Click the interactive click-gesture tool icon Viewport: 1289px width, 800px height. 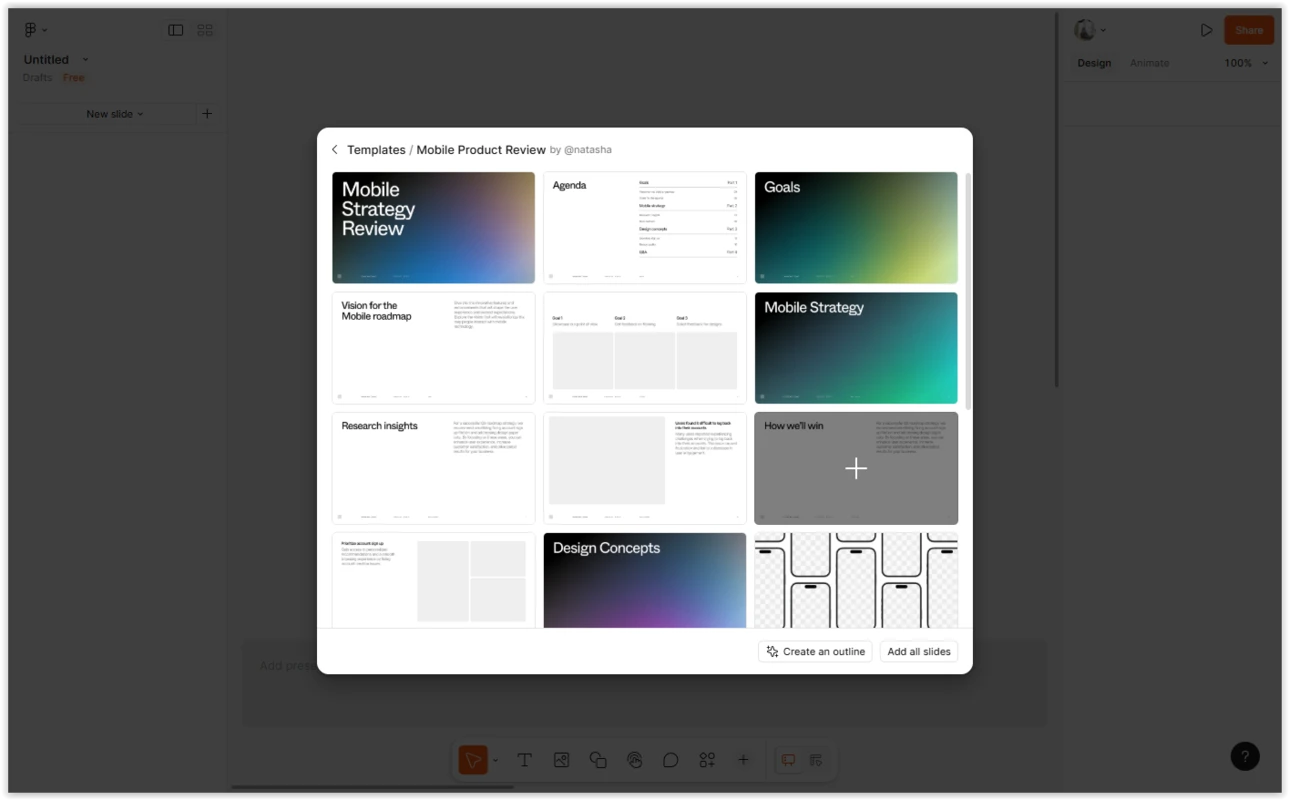634,760
